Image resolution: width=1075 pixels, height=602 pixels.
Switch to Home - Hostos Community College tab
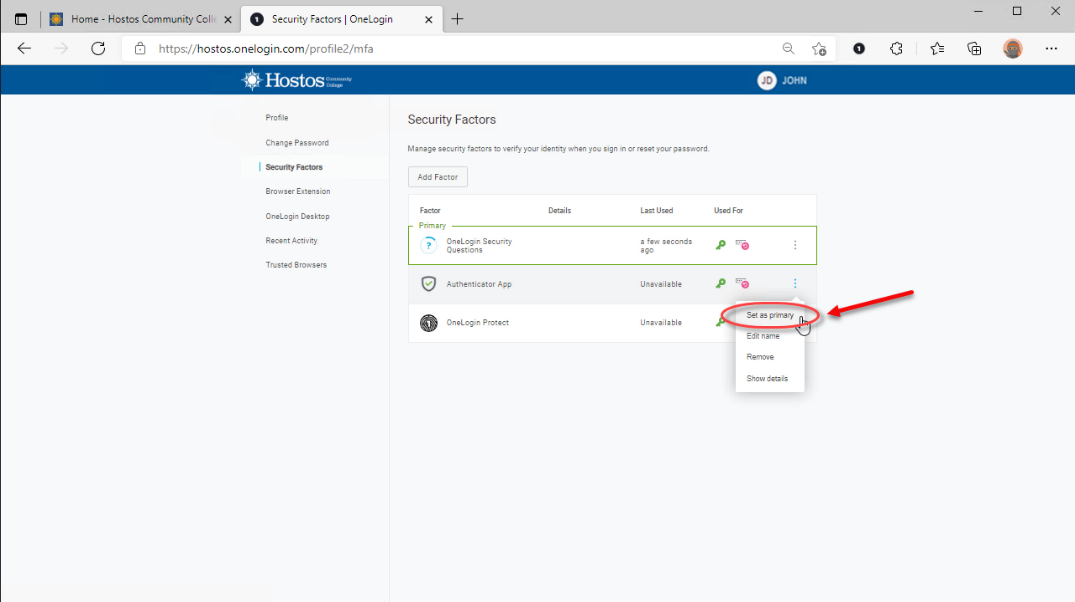coord(139,19)
